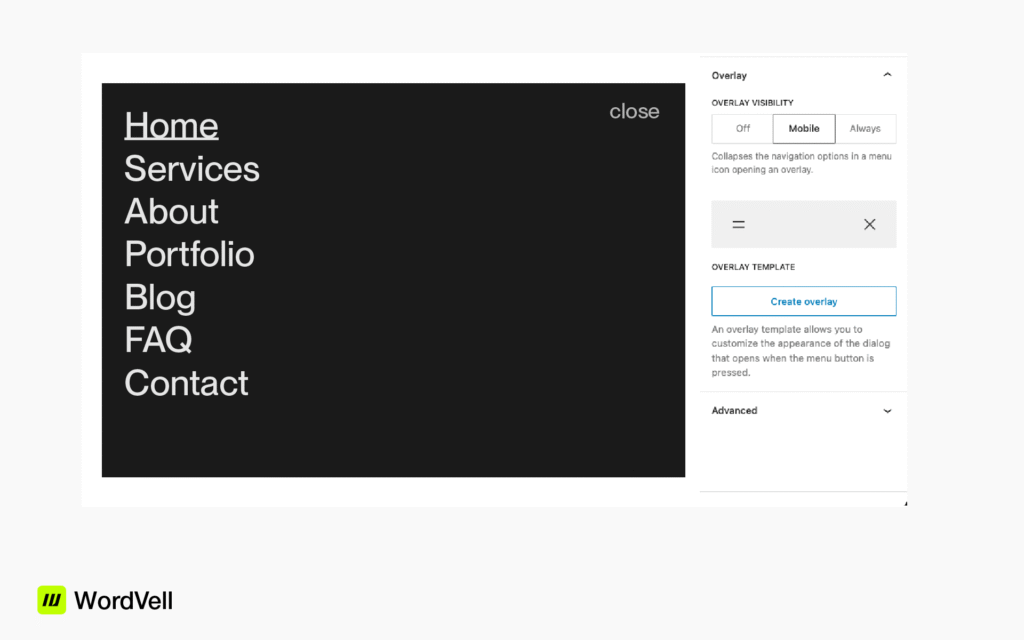This screenshot has width=1024, height=640.
Task: Expand the Advanced settings section
Action: 887,410
